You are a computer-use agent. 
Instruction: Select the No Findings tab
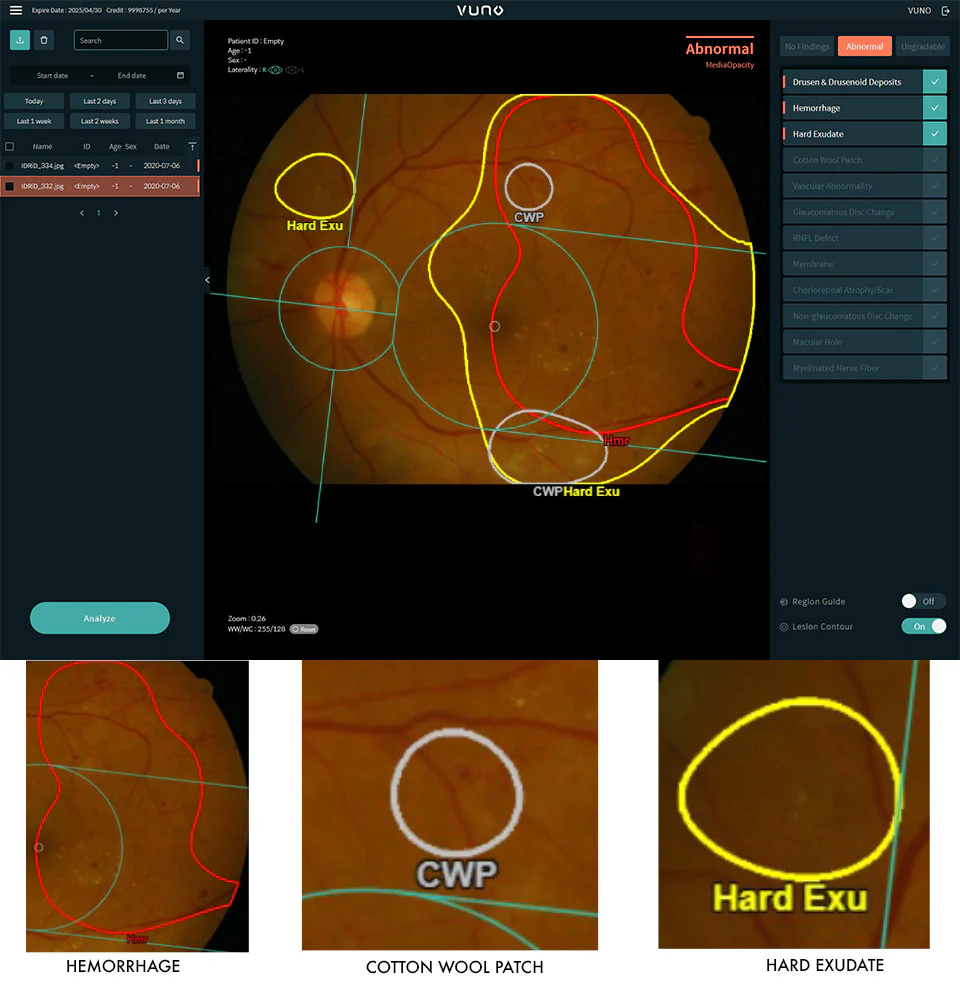tap(807, 47)
